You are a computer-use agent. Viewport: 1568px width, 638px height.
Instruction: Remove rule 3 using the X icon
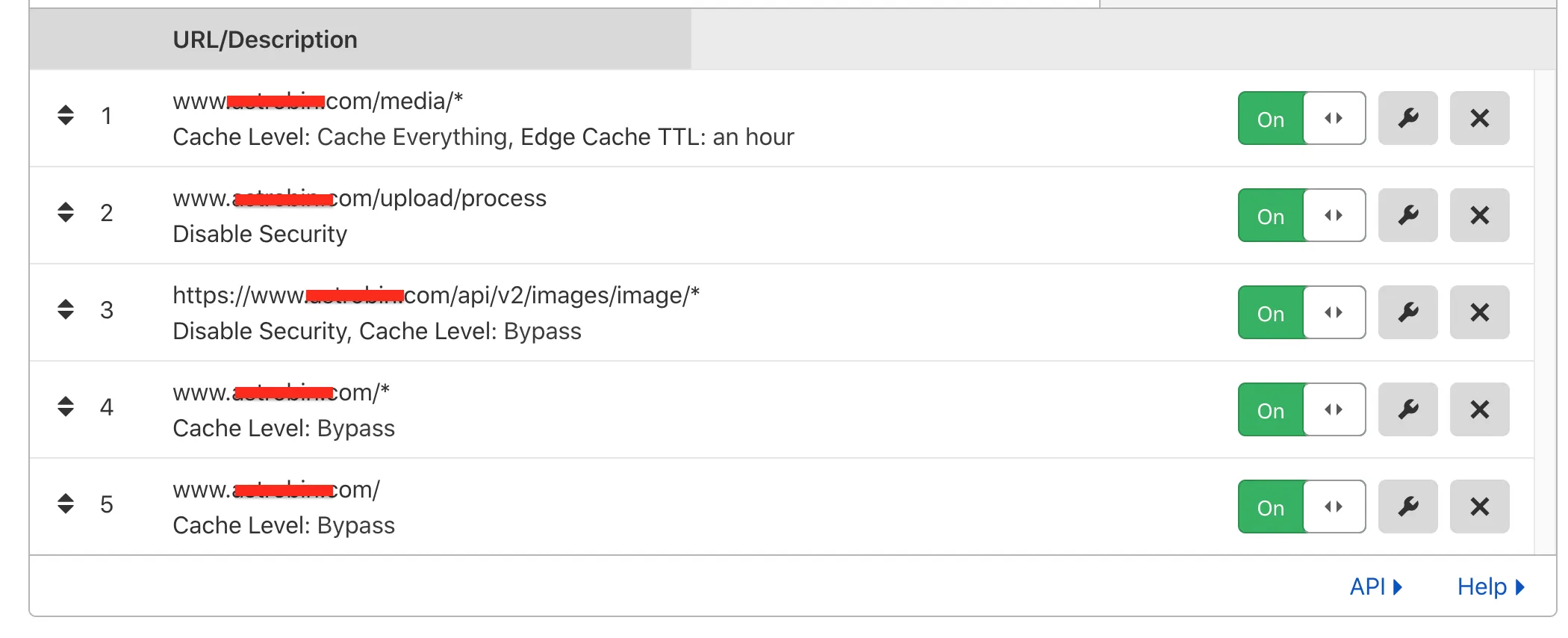[1479, 312]
